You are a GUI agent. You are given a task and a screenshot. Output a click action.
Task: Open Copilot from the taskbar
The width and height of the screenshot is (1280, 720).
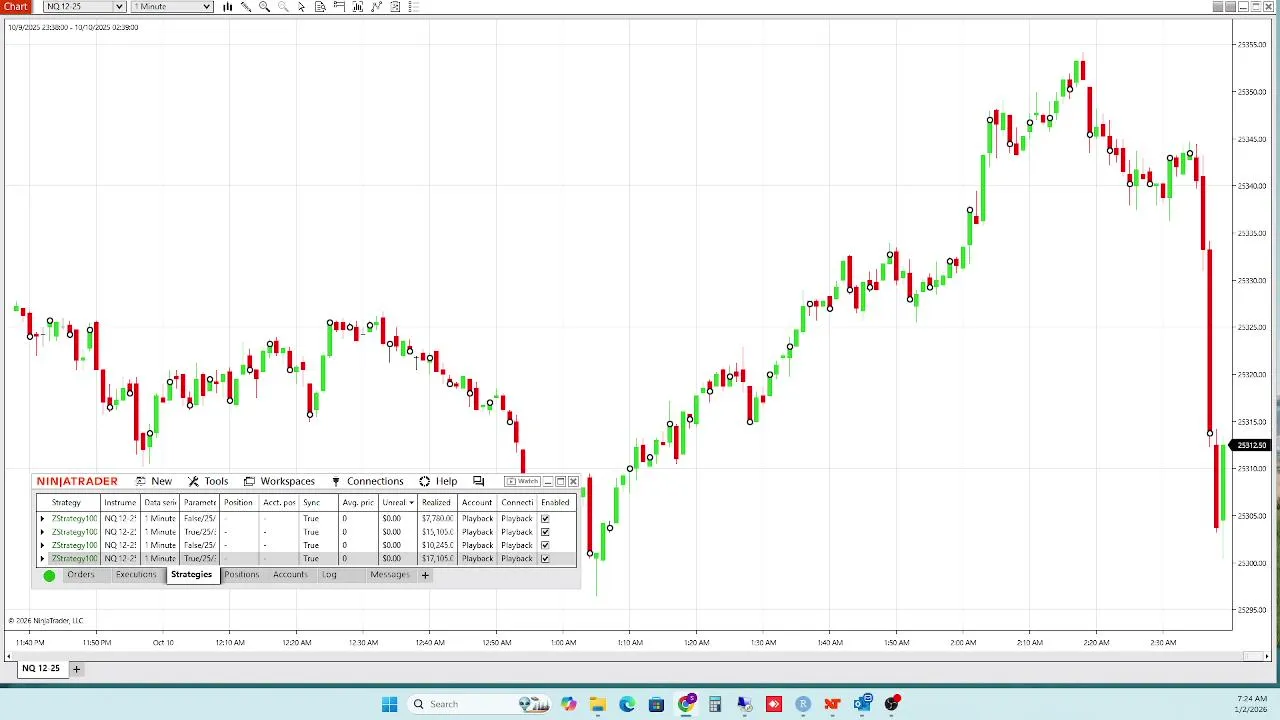[x=569, y=704]
